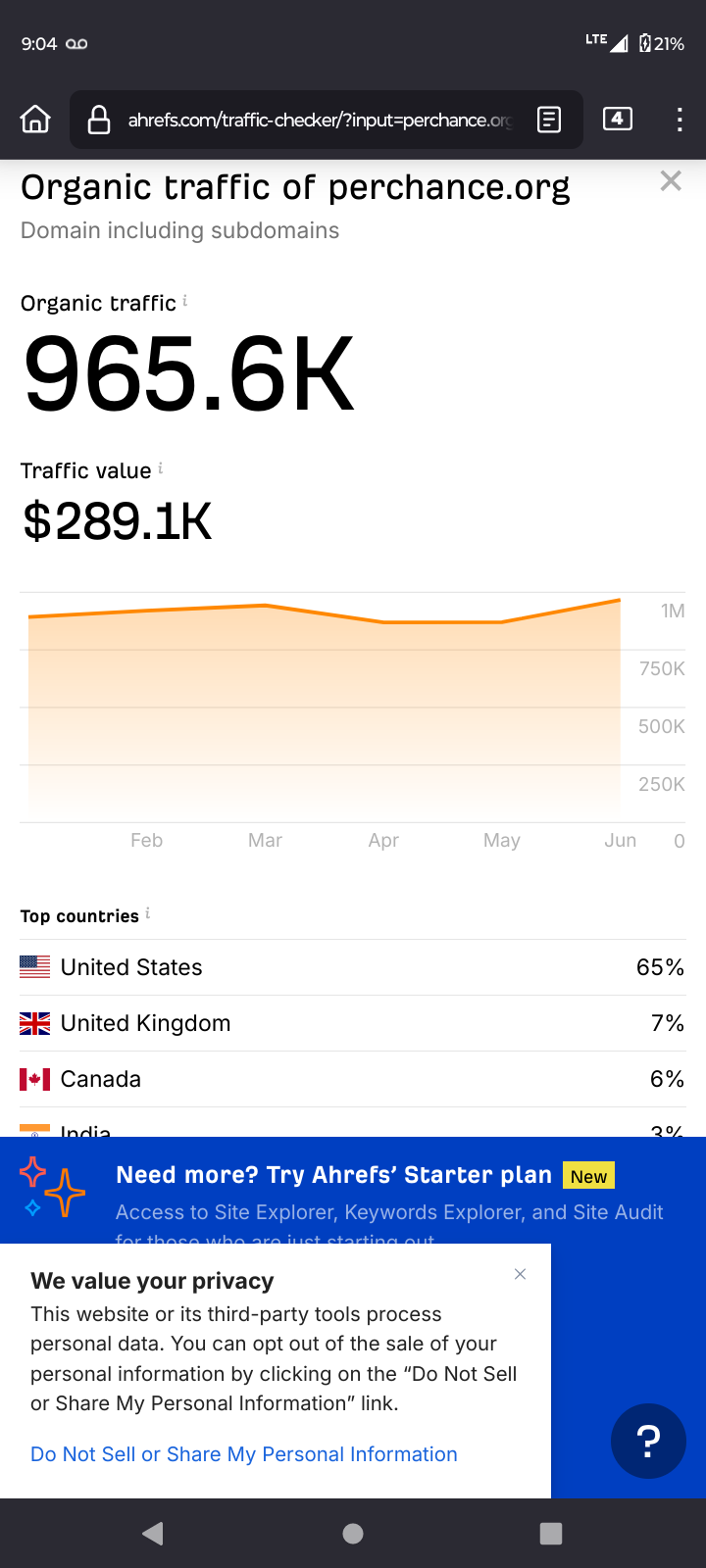
Task: Open the help question mark button
Action: [648, 1441]
